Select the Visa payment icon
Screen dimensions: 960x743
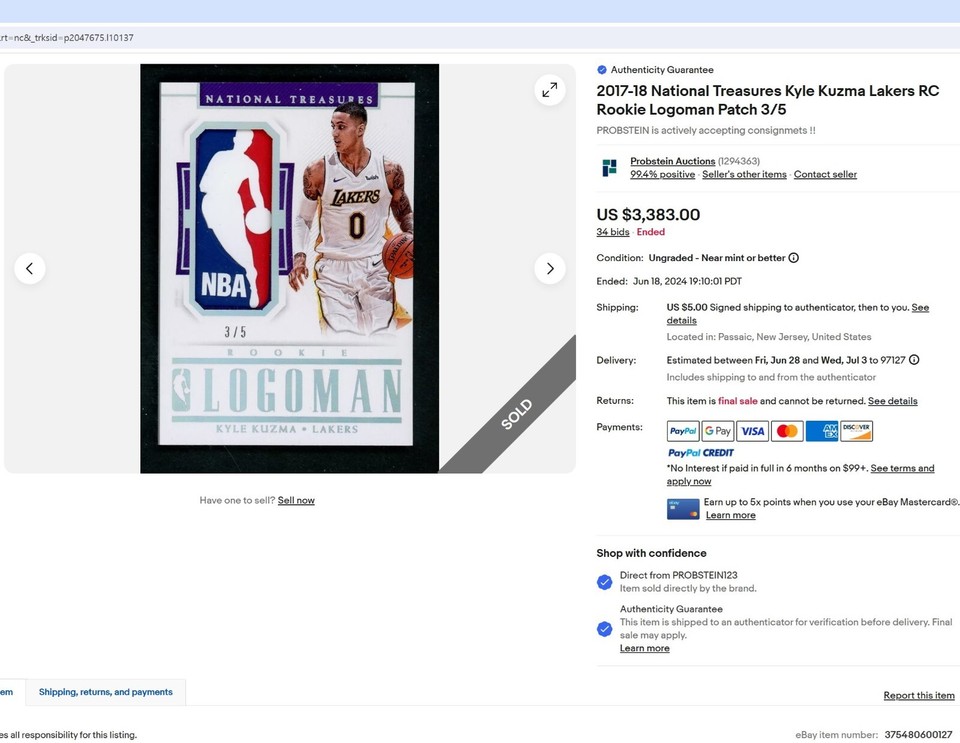tap(752, 430)
